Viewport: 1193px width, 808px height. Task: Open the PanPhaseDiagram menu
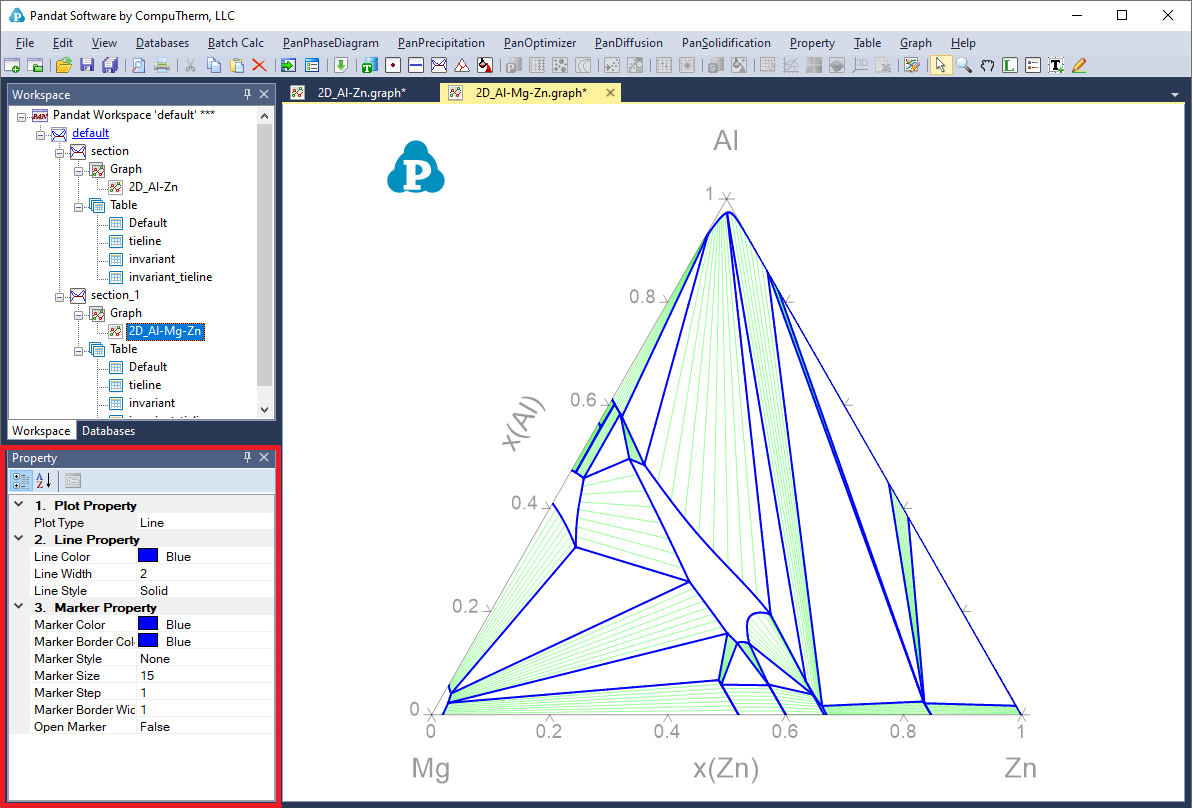pyautogui.click(x=330, y=43)
